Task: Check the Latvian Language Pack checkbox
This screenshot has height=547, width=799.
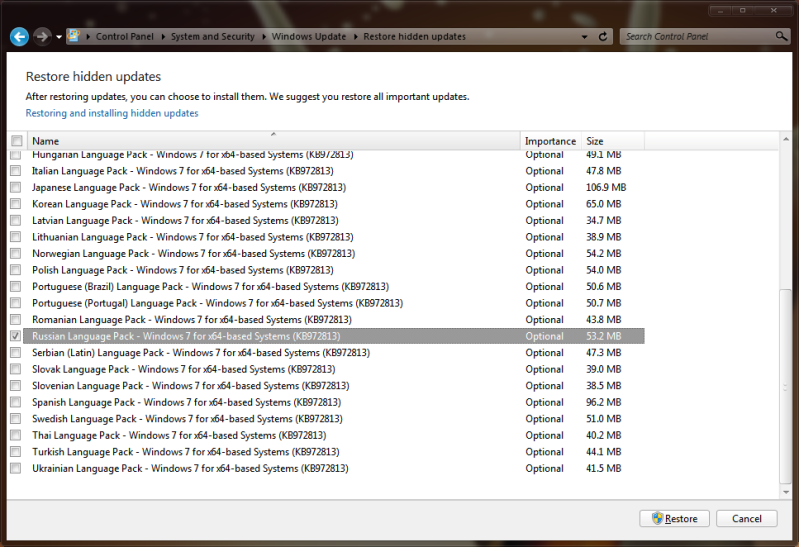Action: click(16, 220)
